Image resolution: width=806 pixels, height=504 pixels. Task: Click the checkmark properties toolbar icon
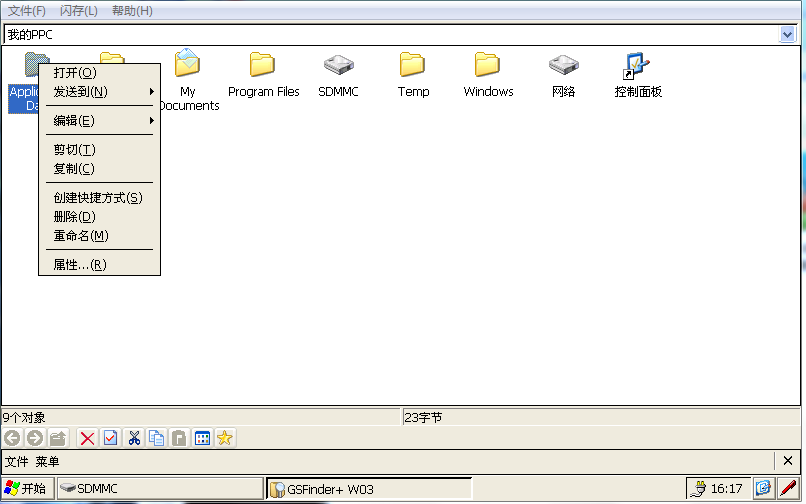110,438
